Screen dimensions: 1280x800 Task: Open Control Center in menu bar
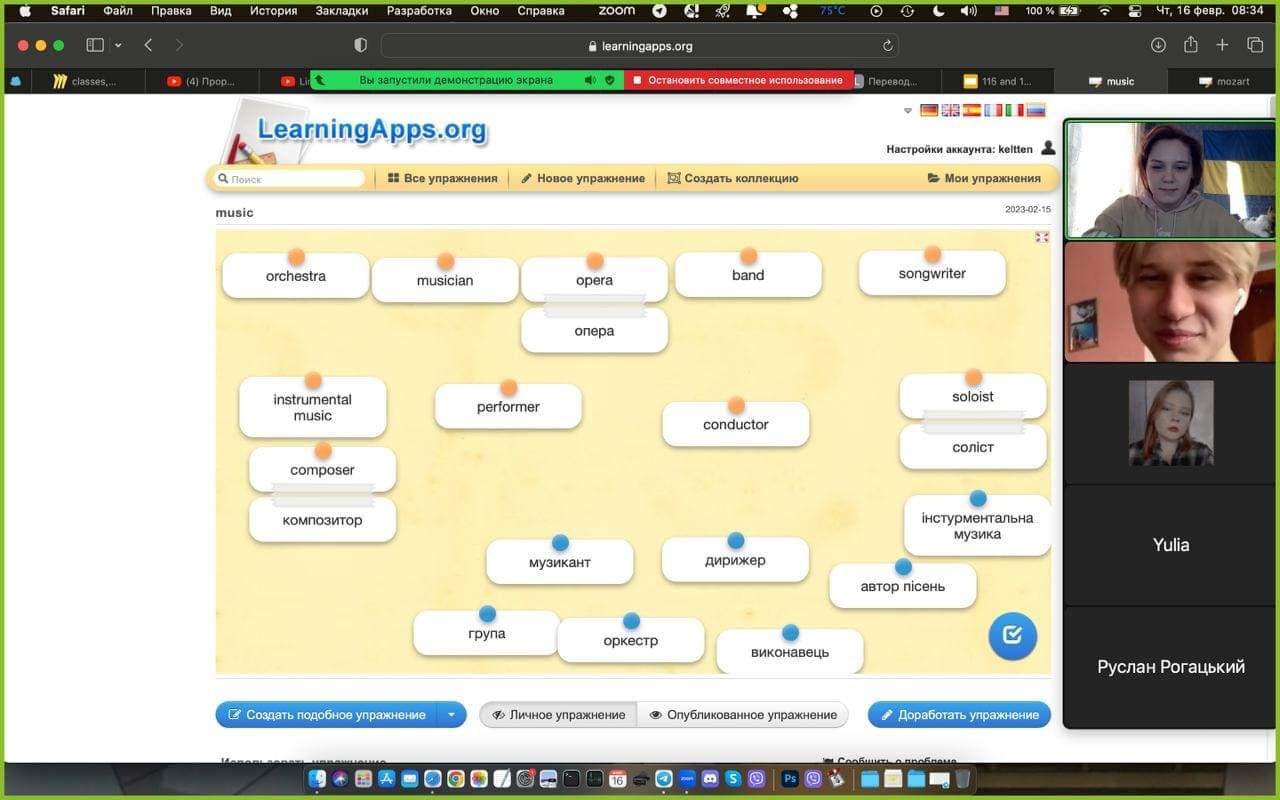(1134, 11)
